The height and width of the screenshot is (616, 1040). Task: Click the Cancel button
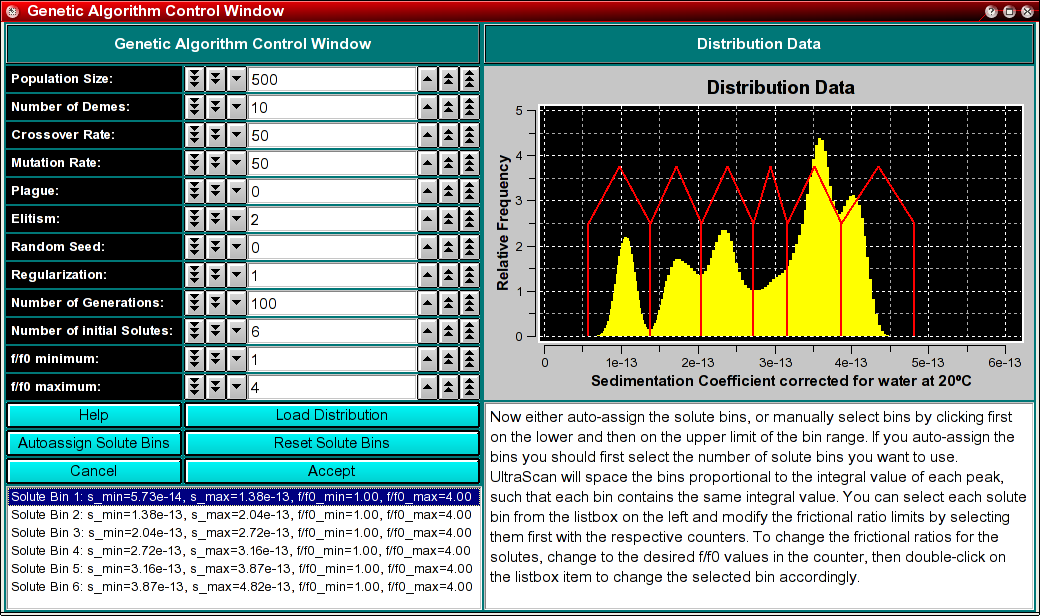[x=94, y=471]
